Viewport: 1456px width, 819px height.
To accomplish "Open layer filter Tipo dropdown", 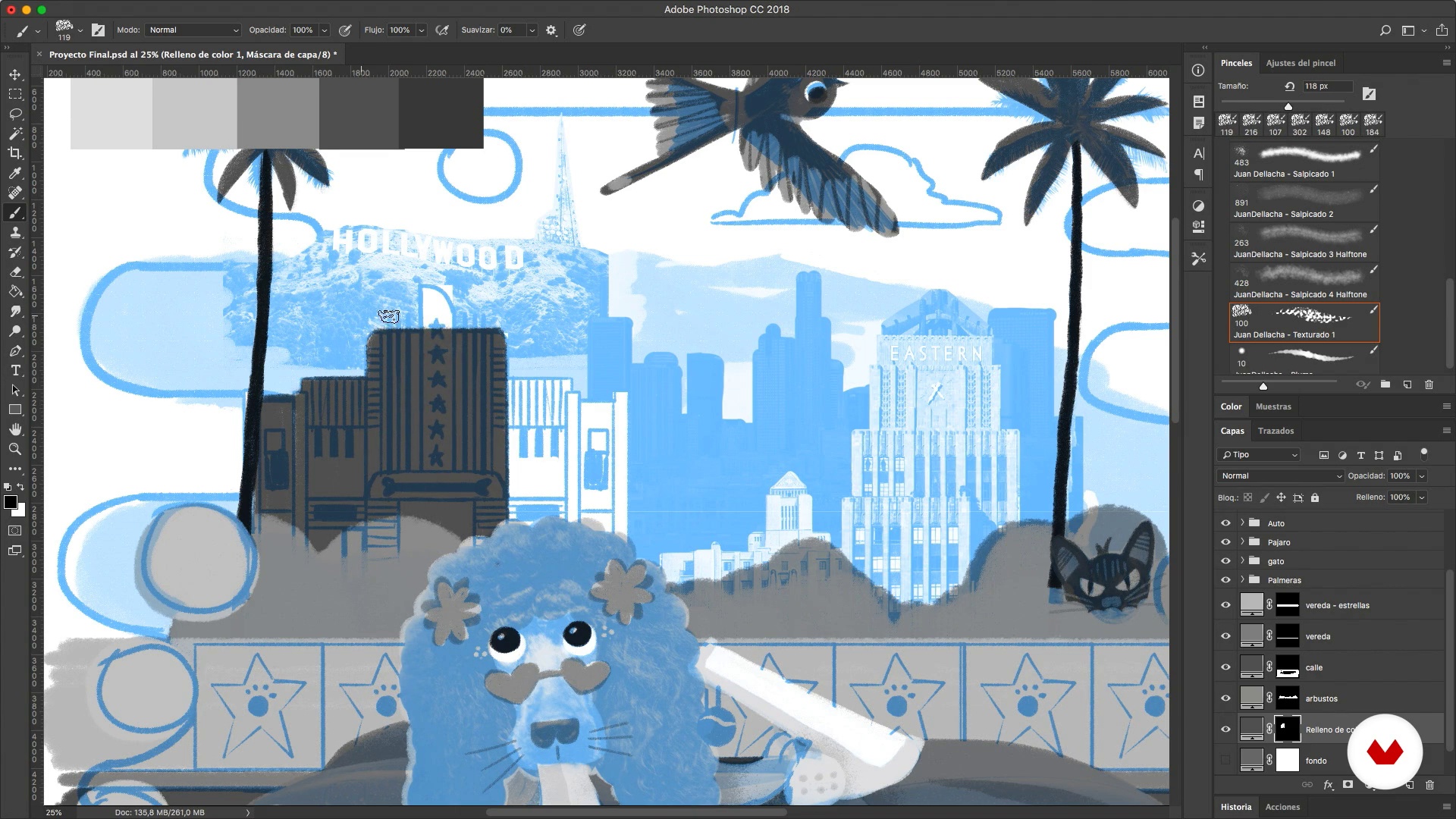I will [x=1259, y=455].
